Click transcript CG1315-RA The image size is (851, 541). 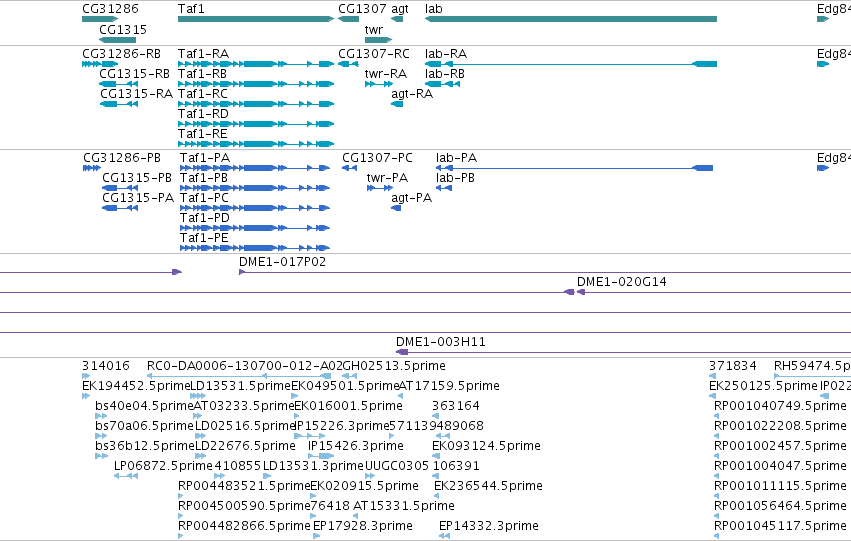pos(118,104)
